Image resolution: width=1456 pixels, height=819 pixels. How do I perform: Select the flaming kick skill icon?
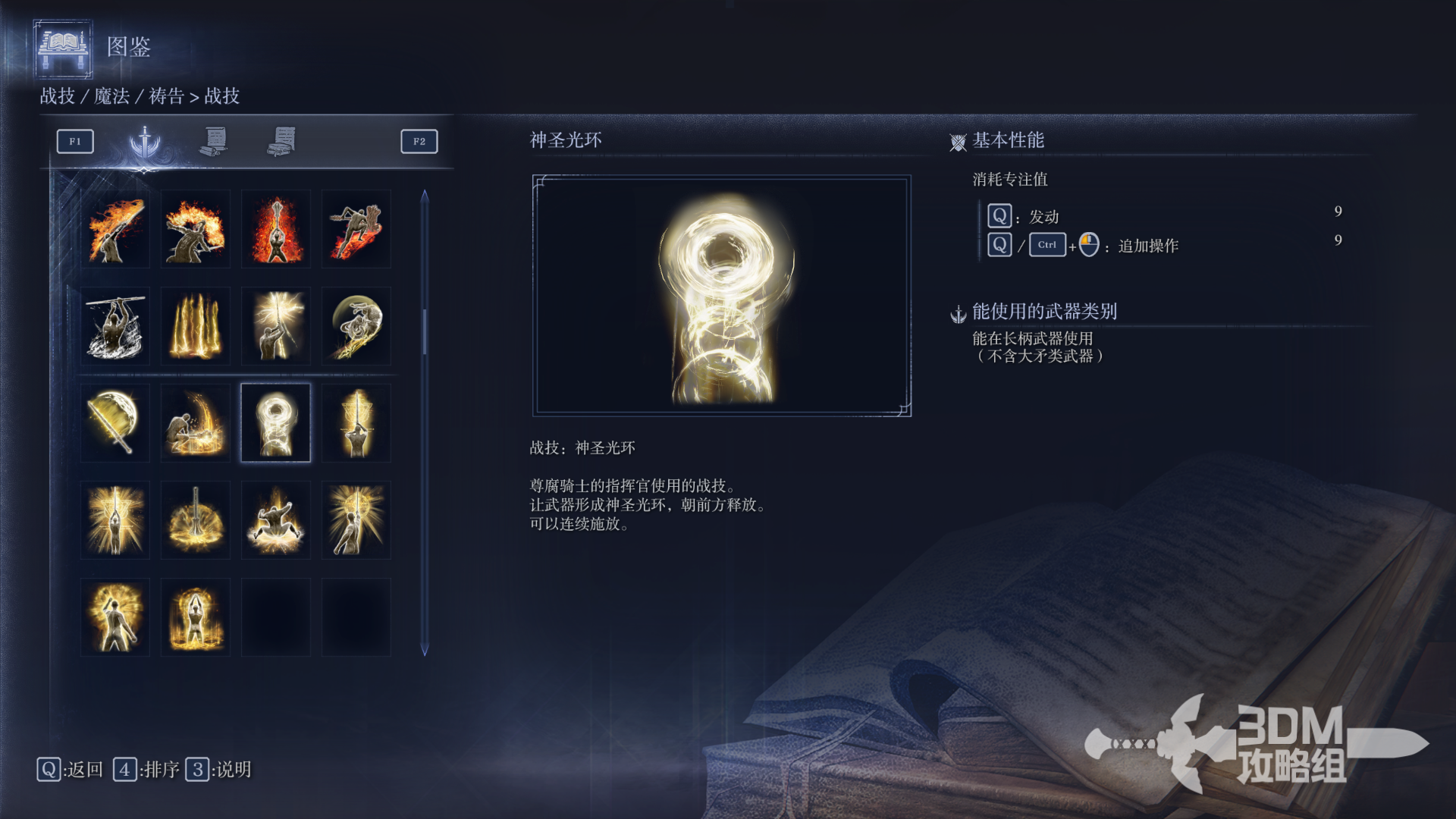coord(356,229)
